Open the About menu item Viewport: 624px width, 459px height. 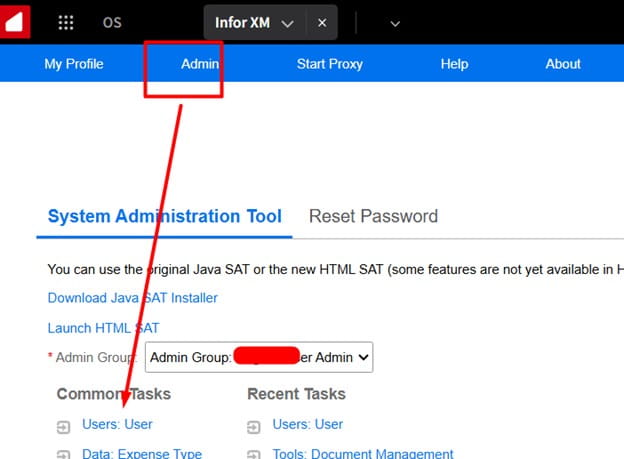pos(562,64)
